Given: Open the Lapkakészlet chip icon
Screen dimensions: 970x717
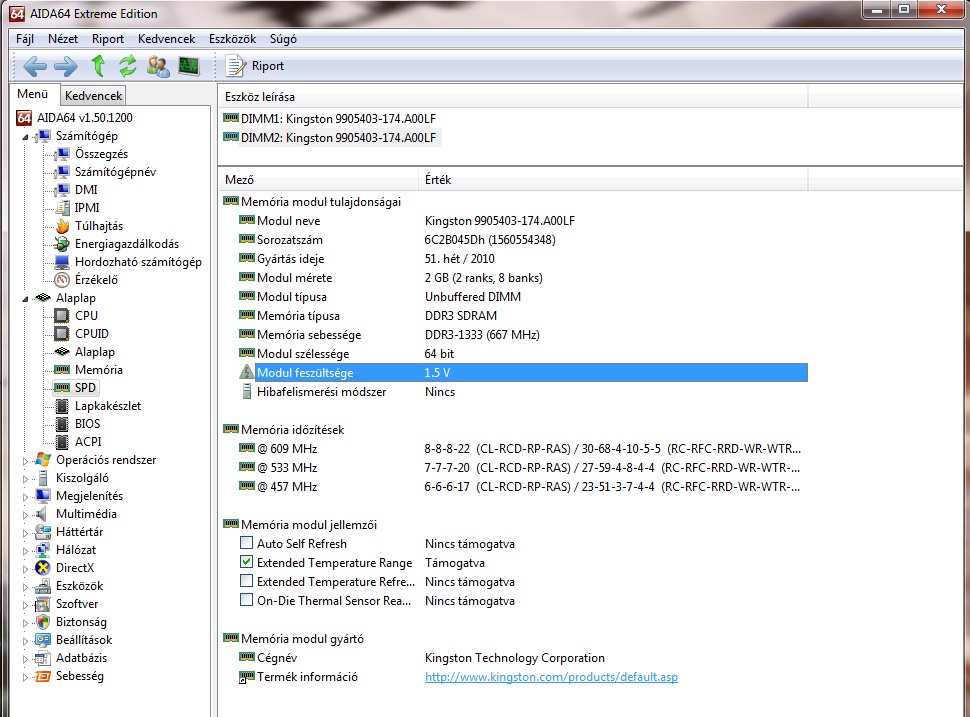Looking at the screenshot, I should point(62,406).
